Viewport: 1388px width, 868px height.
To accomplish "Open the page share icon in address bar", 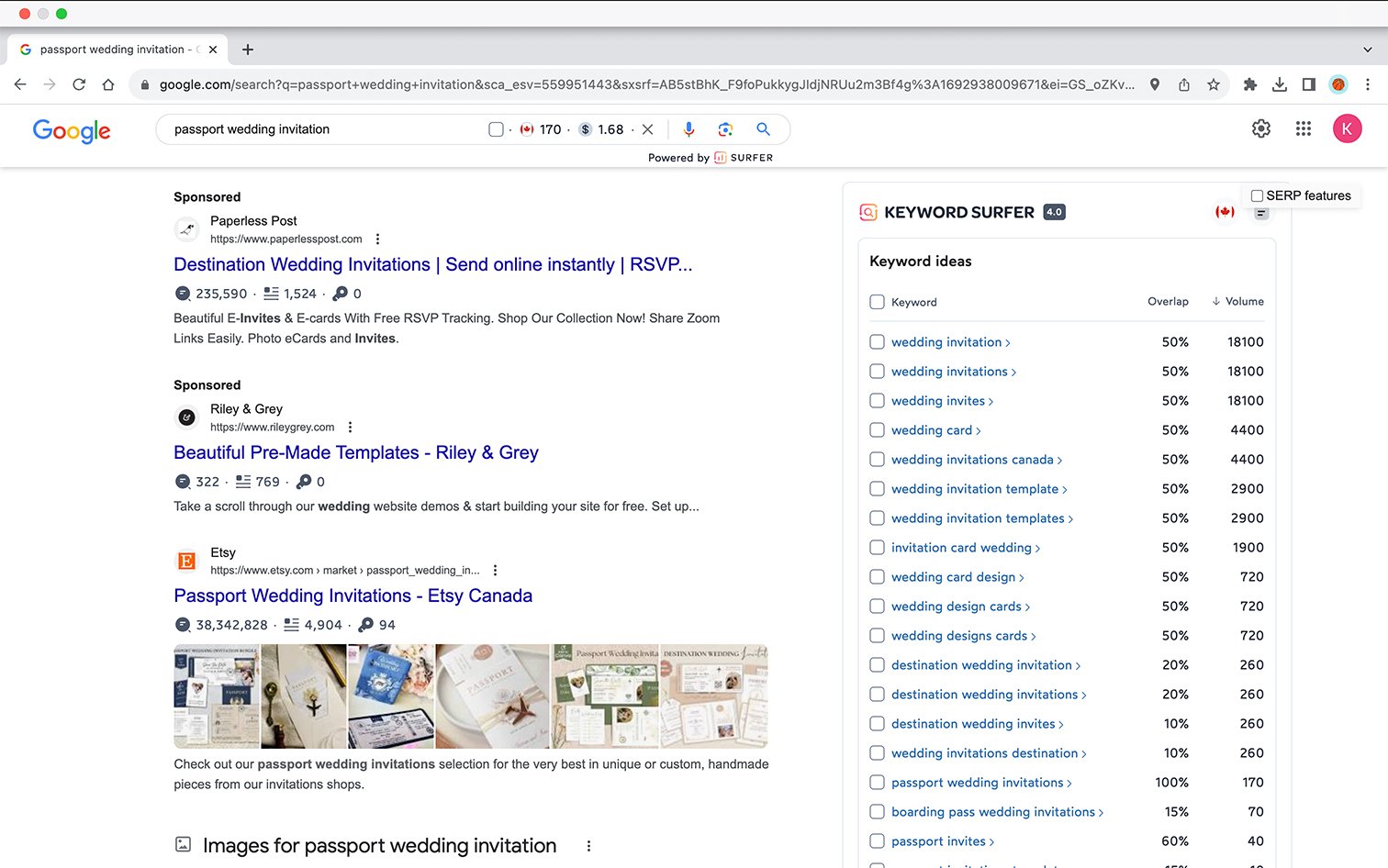I will click(x=1184, y=84).
